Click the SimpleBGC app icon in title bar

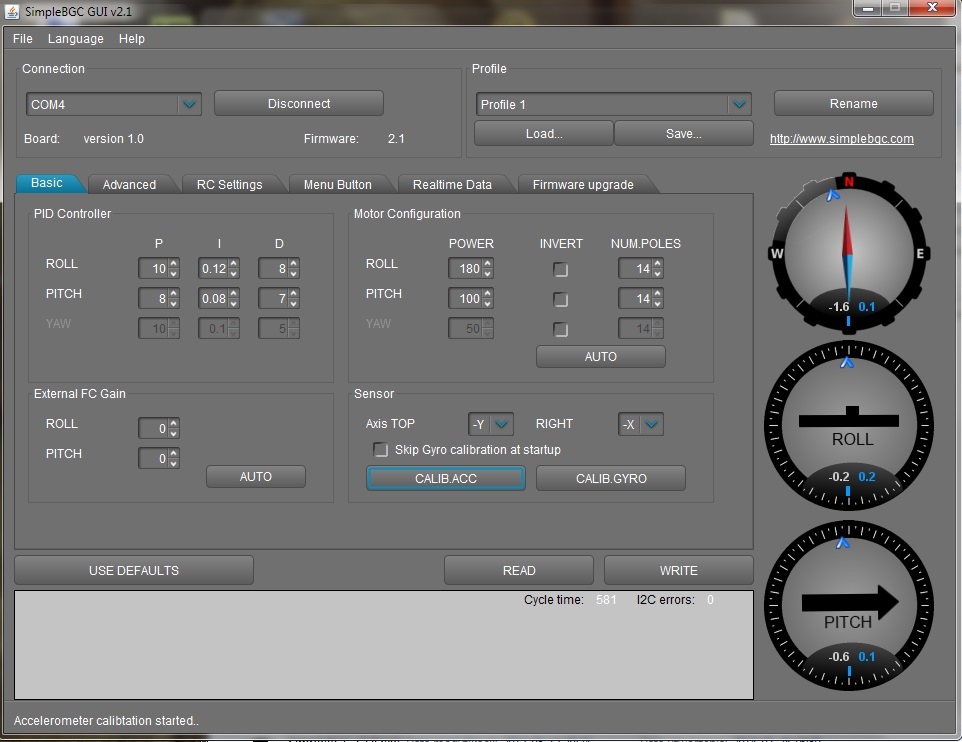(11, 10)
